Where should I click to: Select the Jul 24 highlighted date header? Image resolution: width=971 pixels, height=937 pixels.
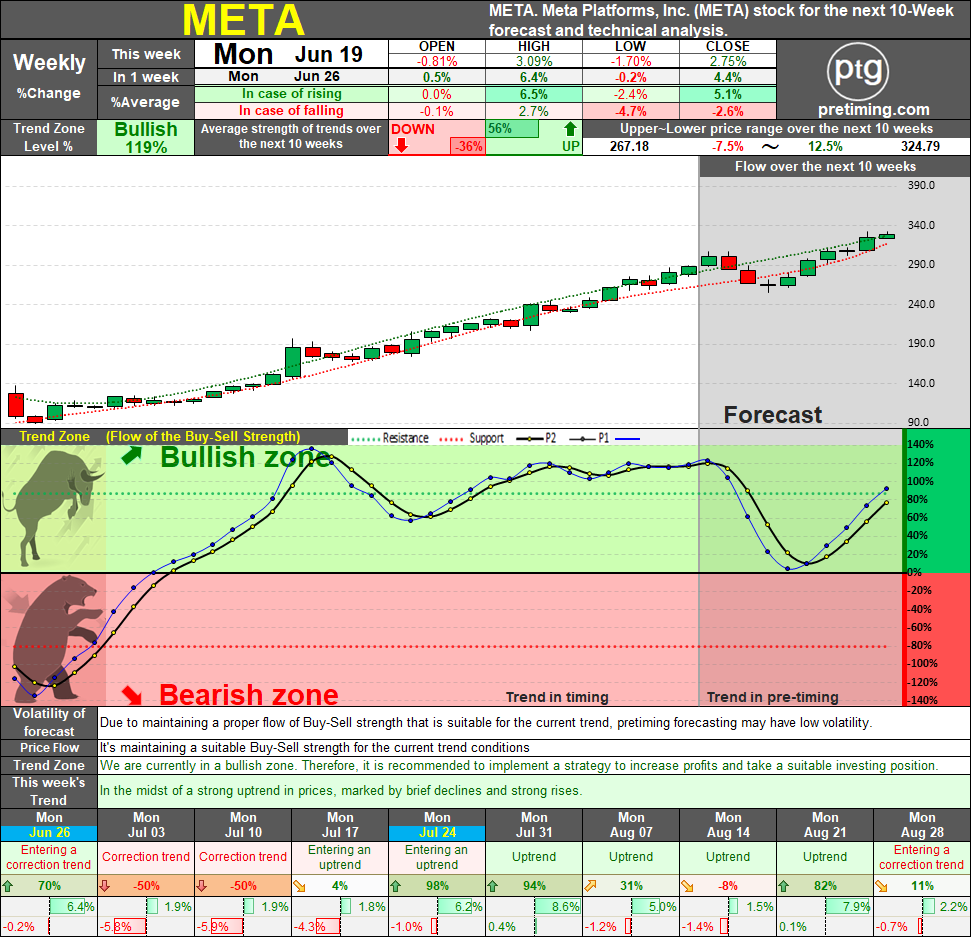pyautogui.click(x=437, y=832)
